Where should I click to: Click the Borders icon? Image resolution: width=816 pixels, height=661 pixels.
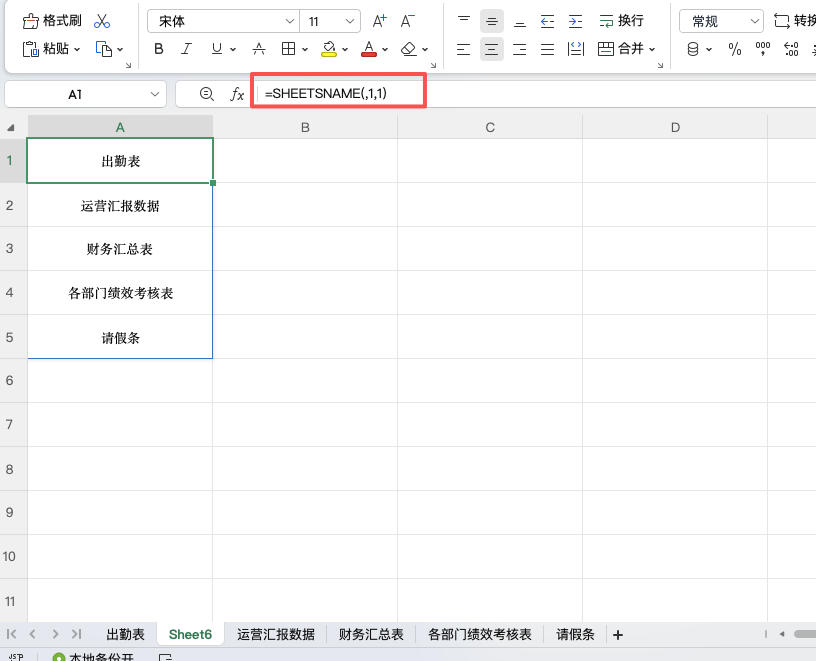coord(288,49)
